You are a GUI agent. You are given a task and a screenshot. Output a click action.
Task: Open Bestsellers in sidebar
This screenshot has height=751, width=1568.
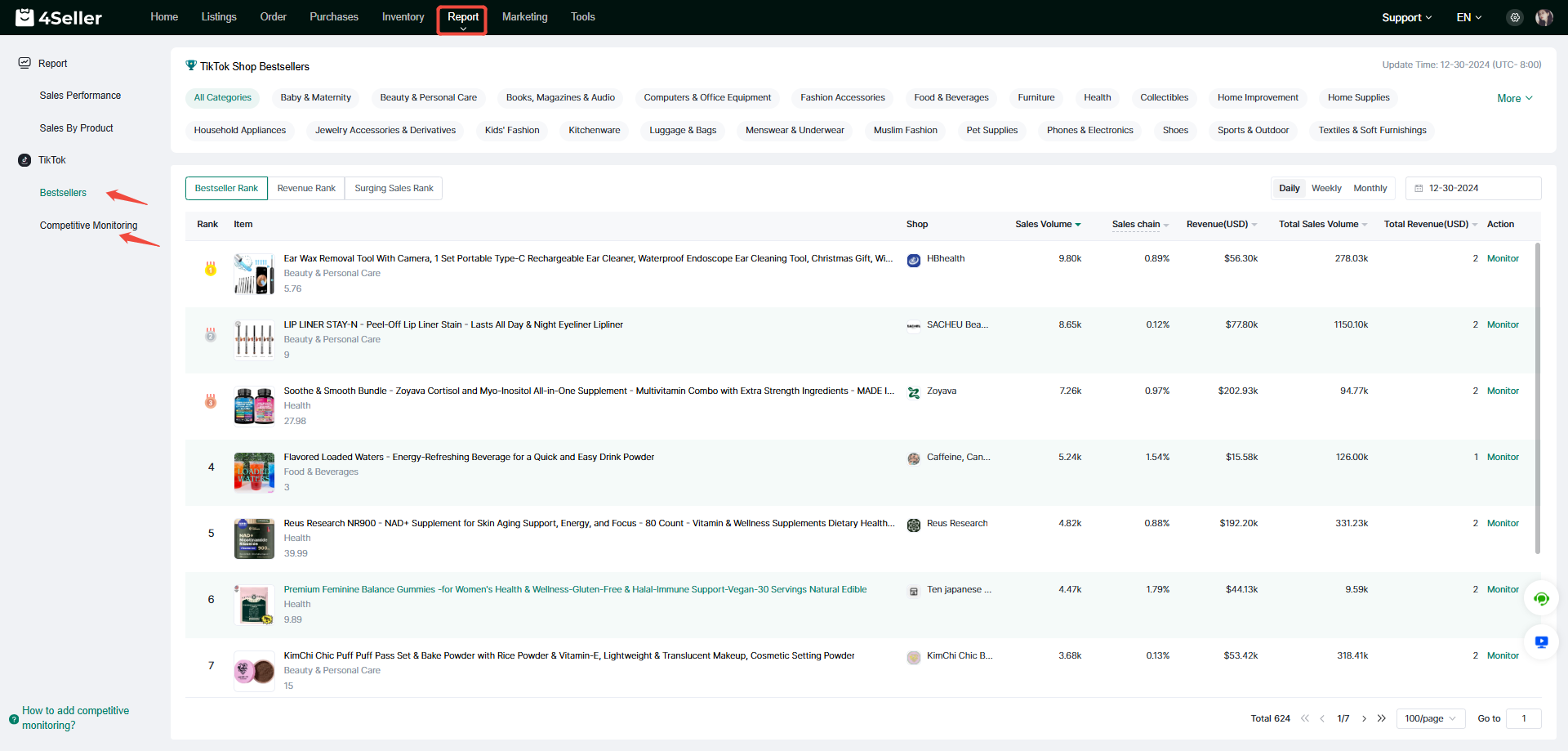pos(63,193)
